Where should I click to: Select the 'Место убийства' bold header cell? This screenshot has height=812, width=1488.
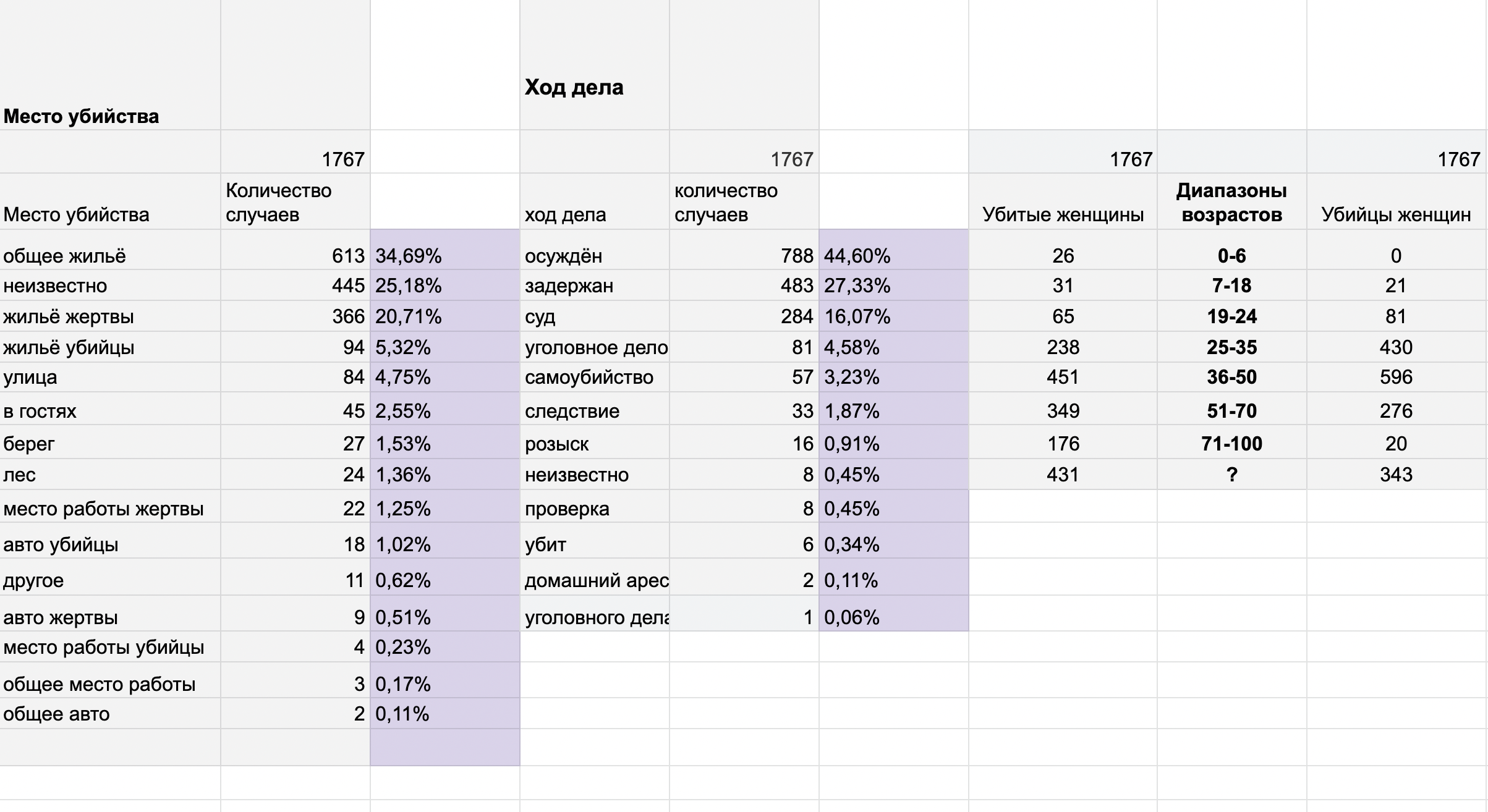point(110,65)
